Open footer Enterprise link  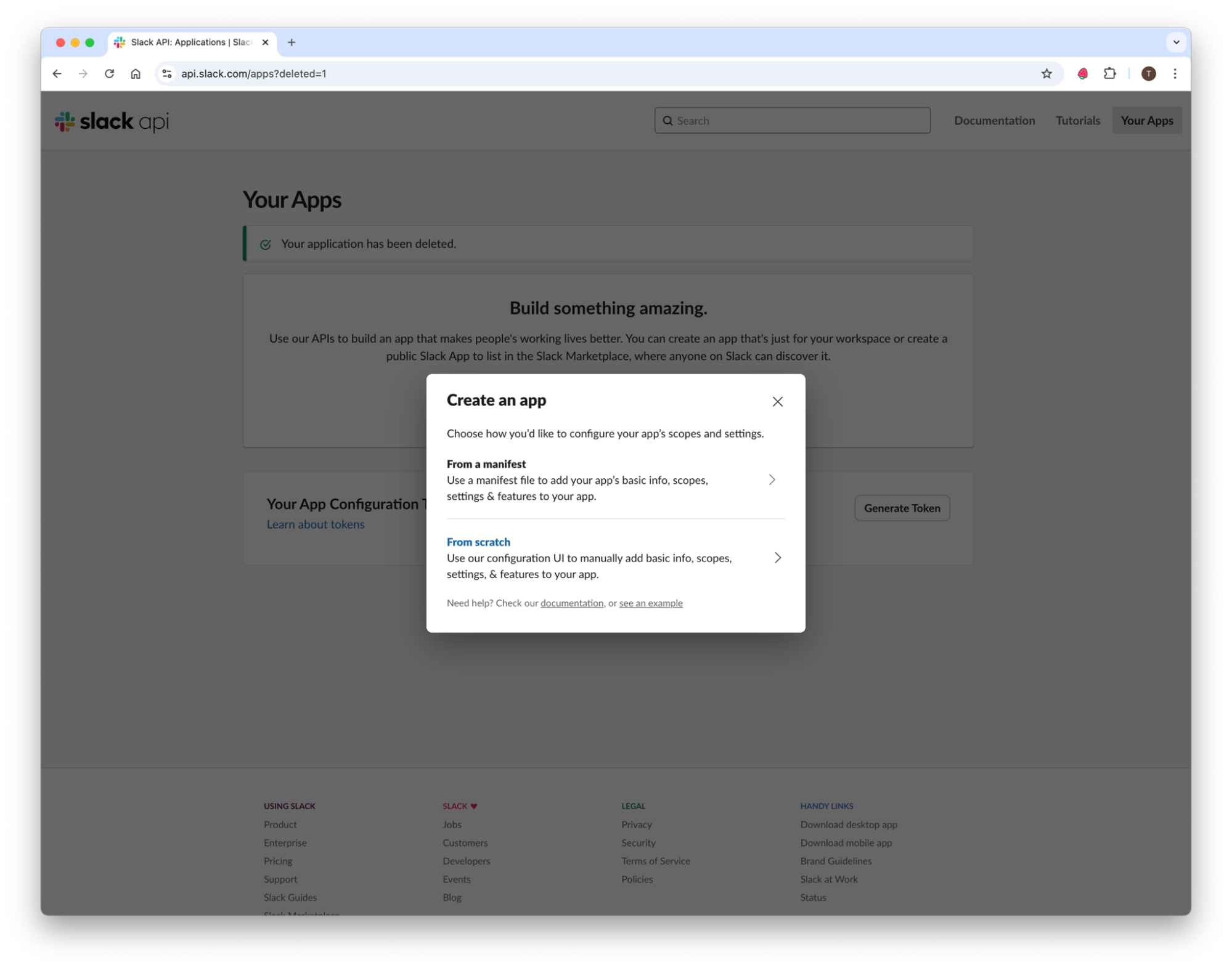point(285,842)
